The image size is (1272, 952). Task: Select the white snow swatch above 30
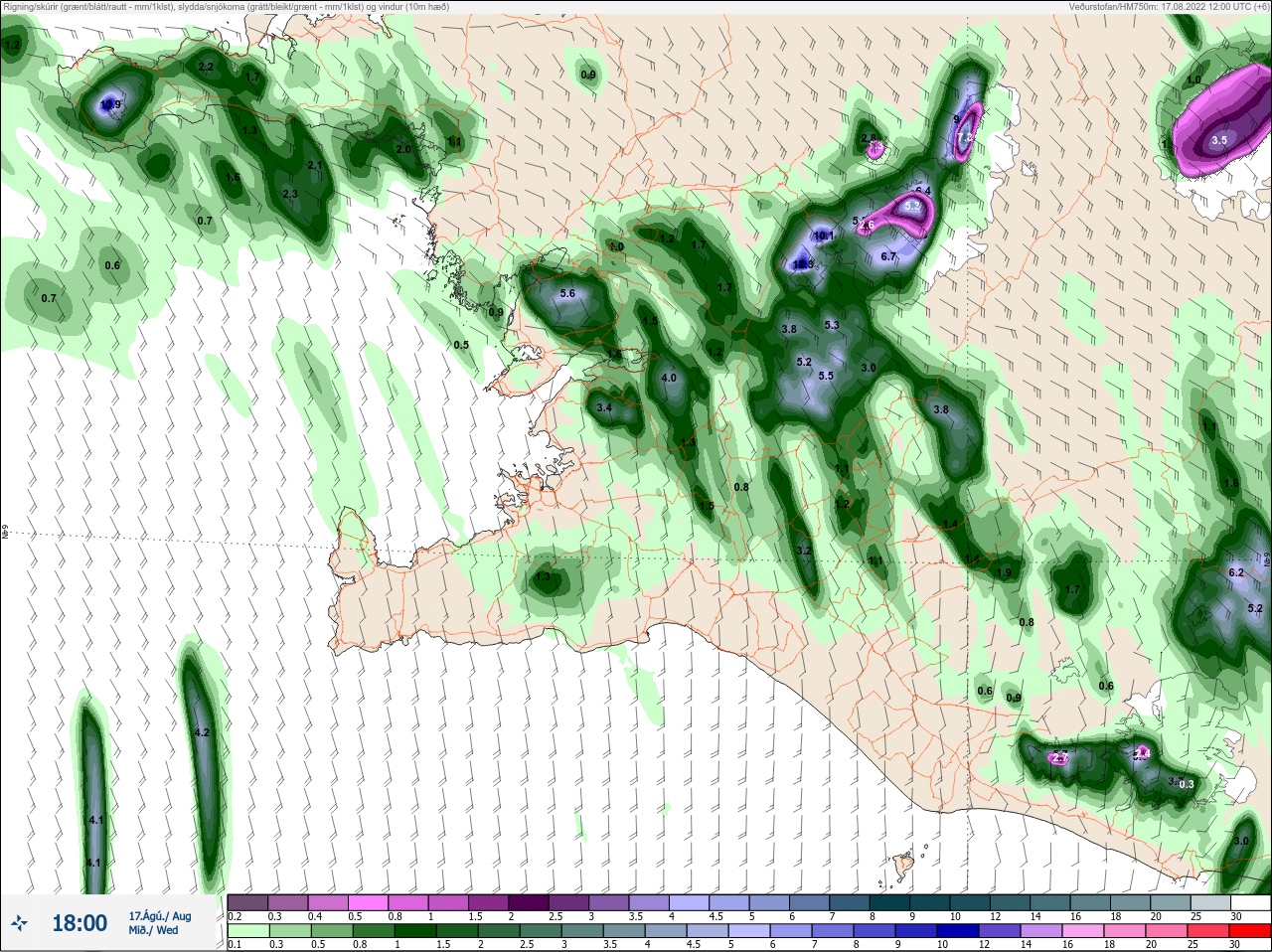(x=1252, y=902)
